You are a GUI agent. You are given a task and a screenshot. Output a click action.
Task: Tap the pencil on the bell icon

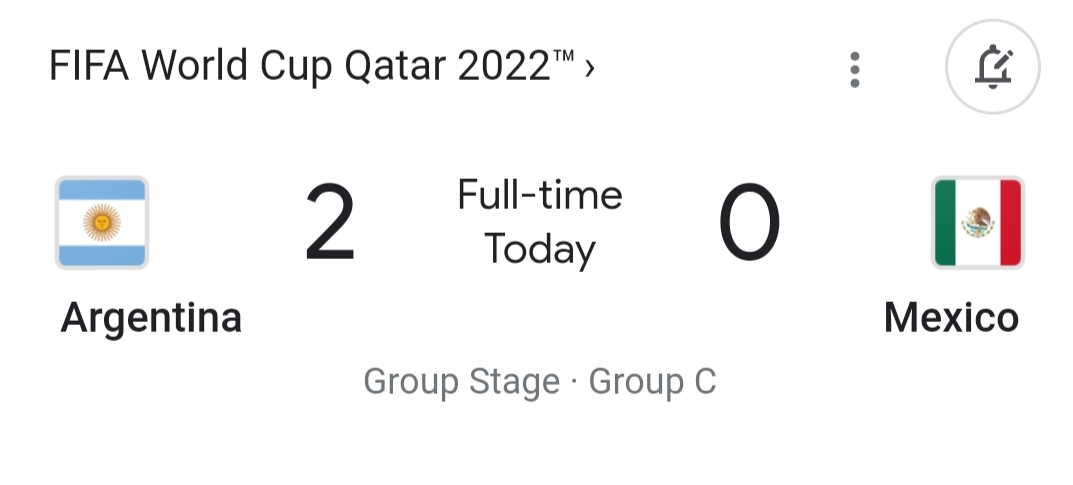pyautogui.click(x=1003, y=60)
